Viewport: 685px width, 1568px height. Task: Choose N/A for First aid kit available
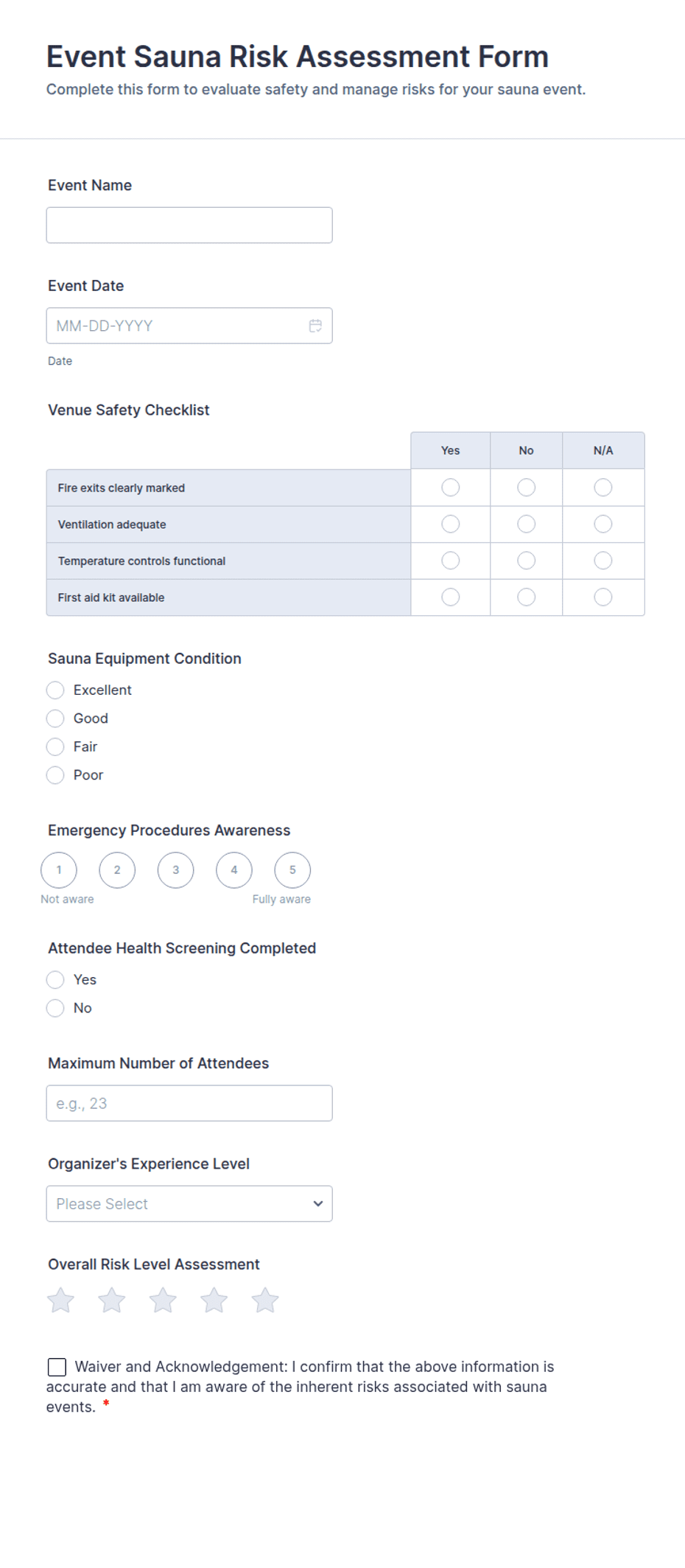(x=603, y=598)
